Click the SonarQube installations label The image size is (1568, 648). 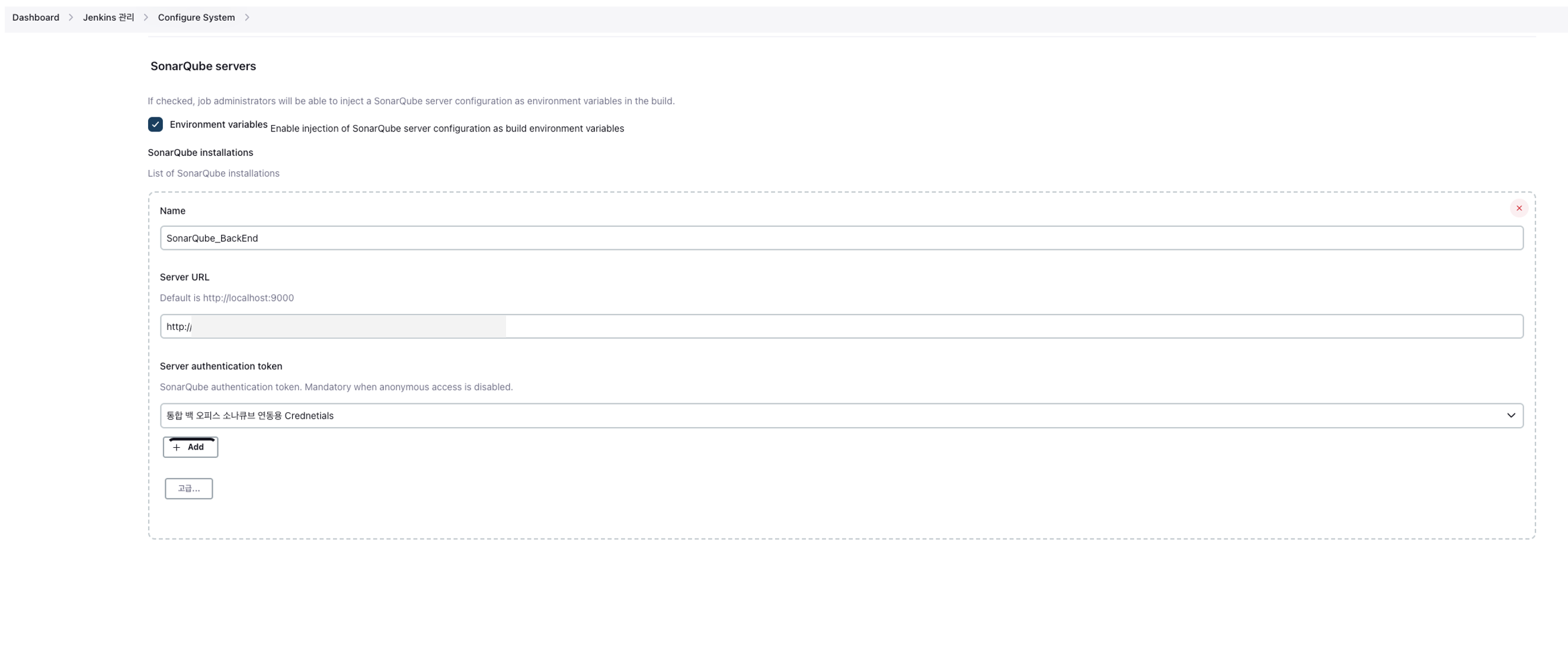tap(200, 152)
